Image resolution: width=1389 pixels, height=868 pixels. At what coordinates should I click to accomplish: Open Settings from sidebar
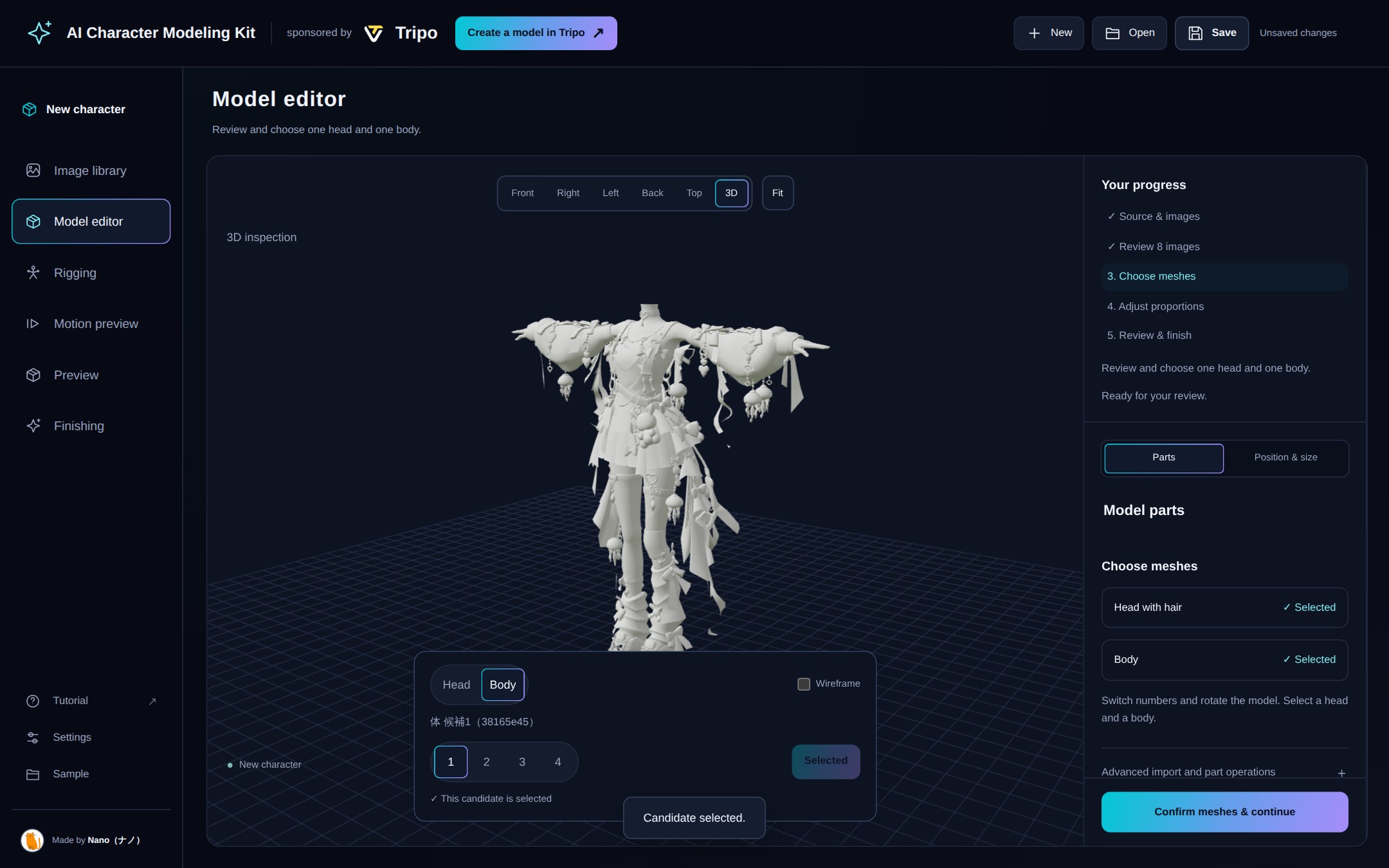click(91, 737)
